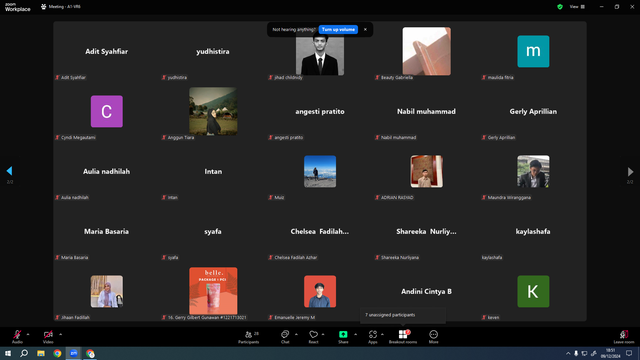Open the Chat panel
The width and height of the screenshot is (640, 360).
285,337
